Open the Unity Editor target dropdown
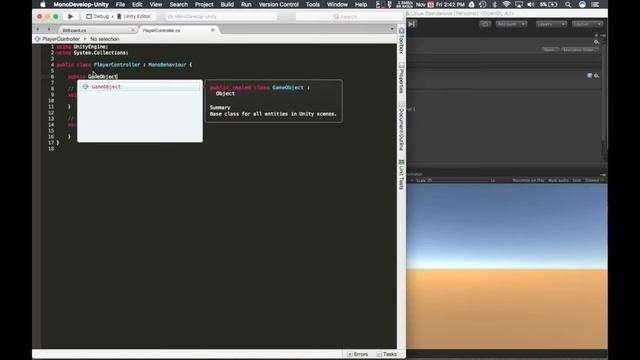640x360 pixels. pyautogui.click(x=134, y=16)
